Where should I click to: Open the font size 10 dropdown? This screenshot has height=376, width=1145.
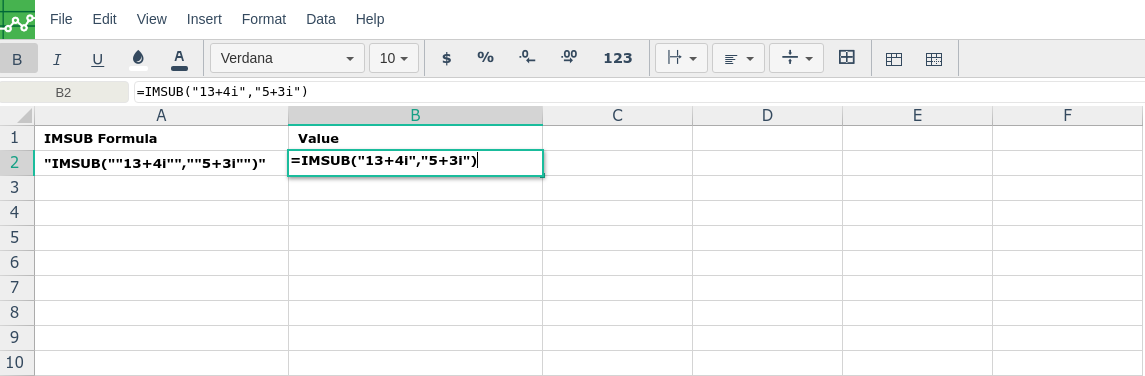pyautogui.click(x=394, y=58)
